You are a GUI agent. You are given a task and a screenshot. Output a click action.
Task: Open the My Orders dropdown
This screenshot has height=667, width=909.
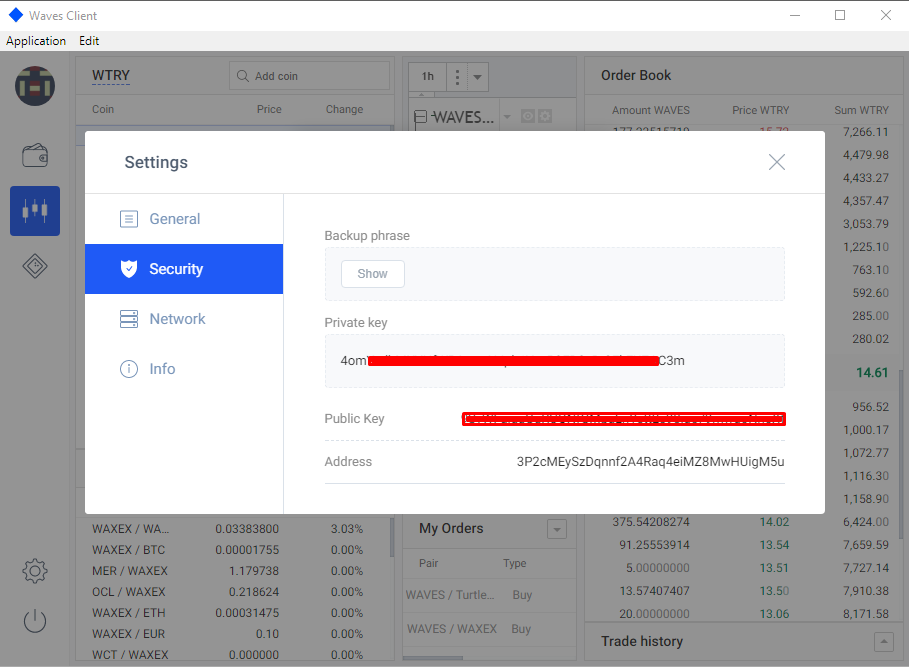[x=557, y=529]
